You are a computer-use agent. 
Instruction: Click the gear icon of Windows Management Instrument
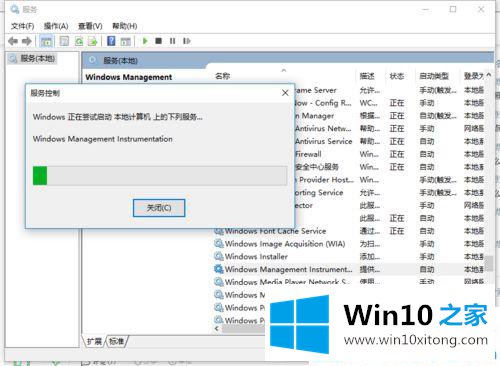click(219, 269)
